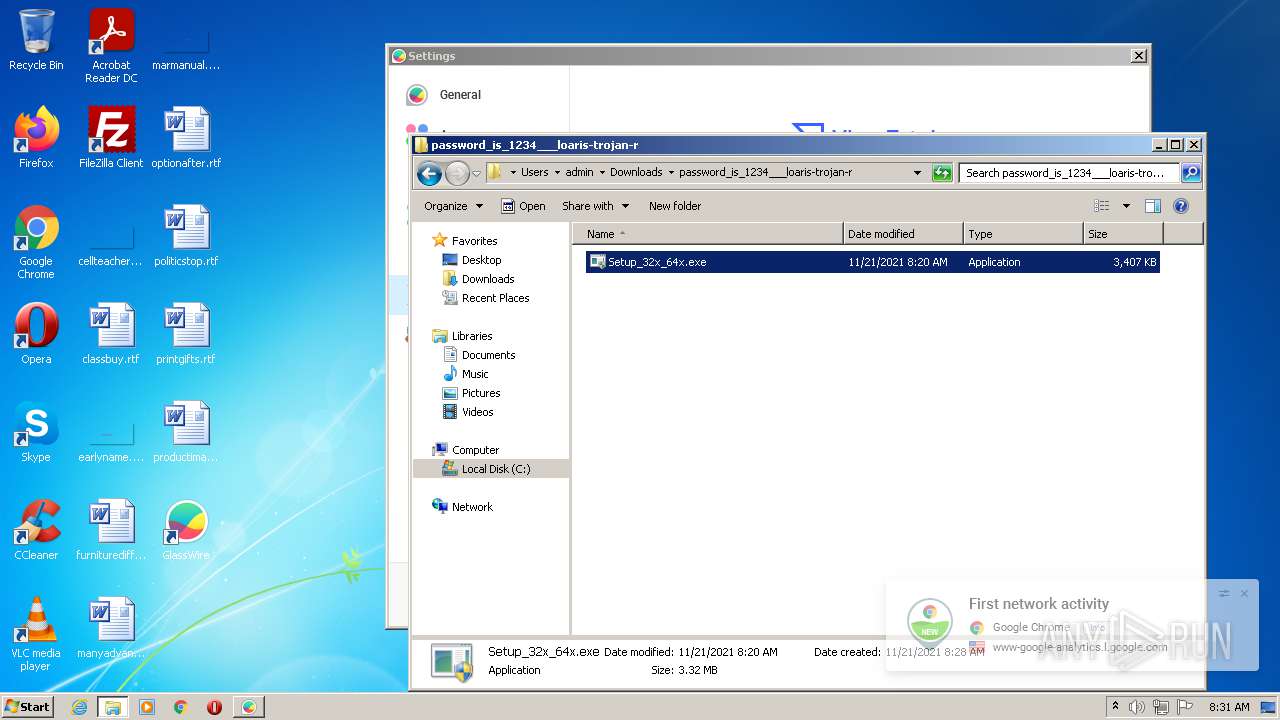Select Recent Places in the sidebar
The image size is (1280, 720).
tap(496, 298)
